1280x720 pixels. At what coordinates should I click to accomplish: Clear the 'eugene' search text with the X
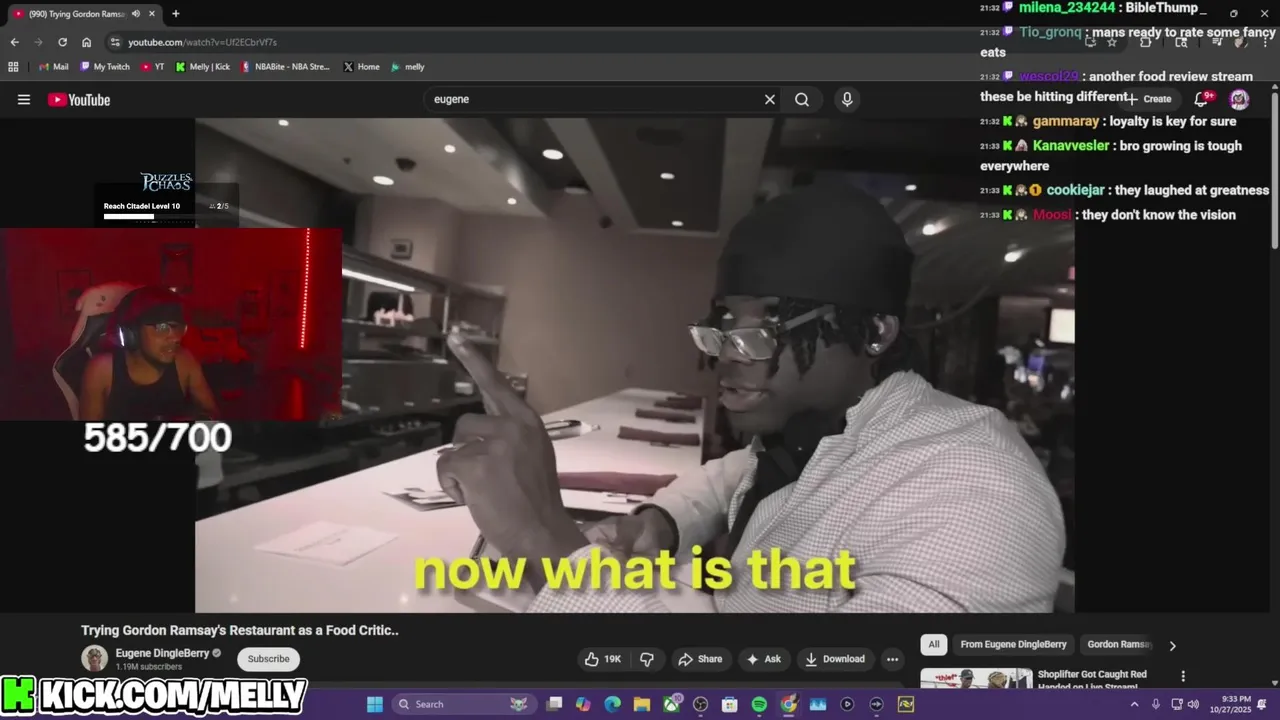(770, 99)
